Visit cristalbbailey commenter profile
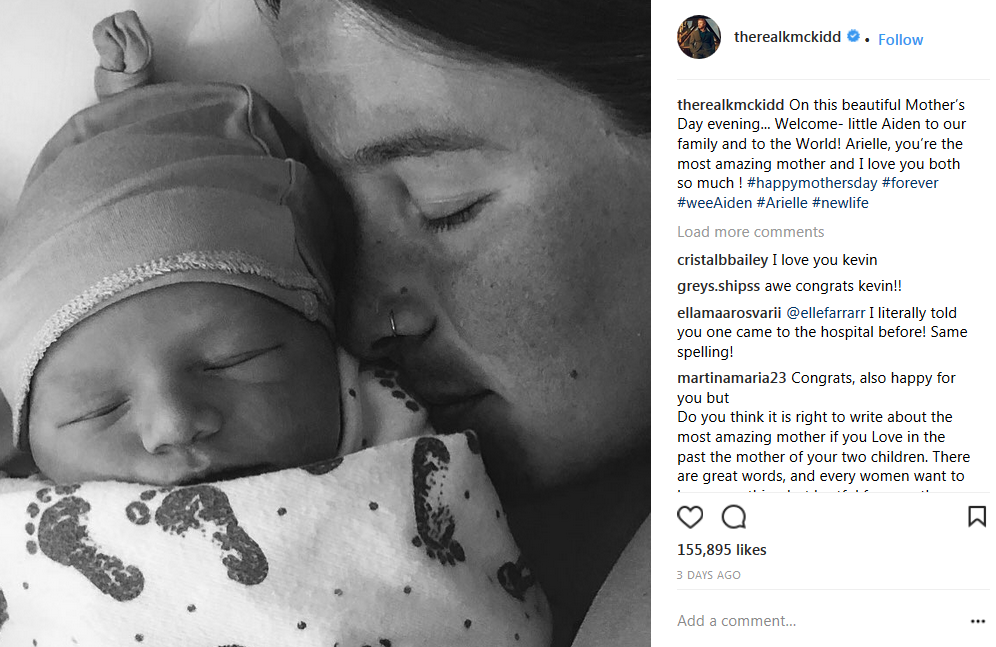The height and width of the screenshot is (647, 996). [x=722, y=260]
